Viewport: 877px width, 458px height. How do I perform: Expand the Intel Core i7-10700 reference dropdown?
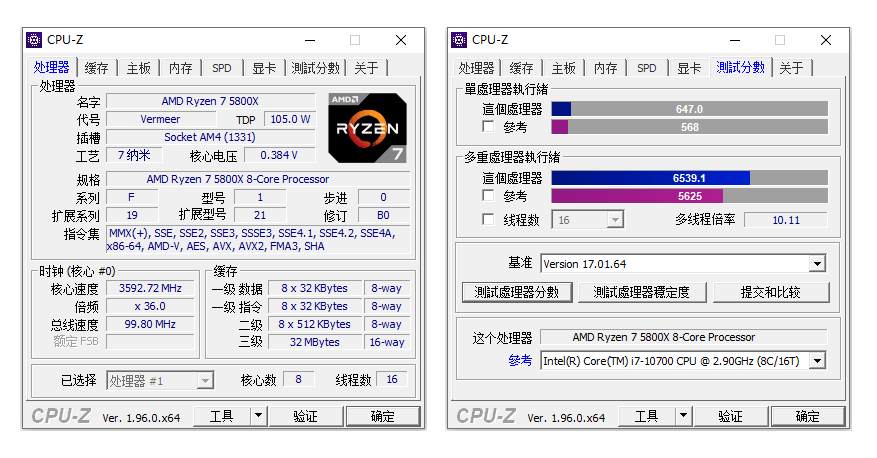pyautogui.click(x=817, y=360)
